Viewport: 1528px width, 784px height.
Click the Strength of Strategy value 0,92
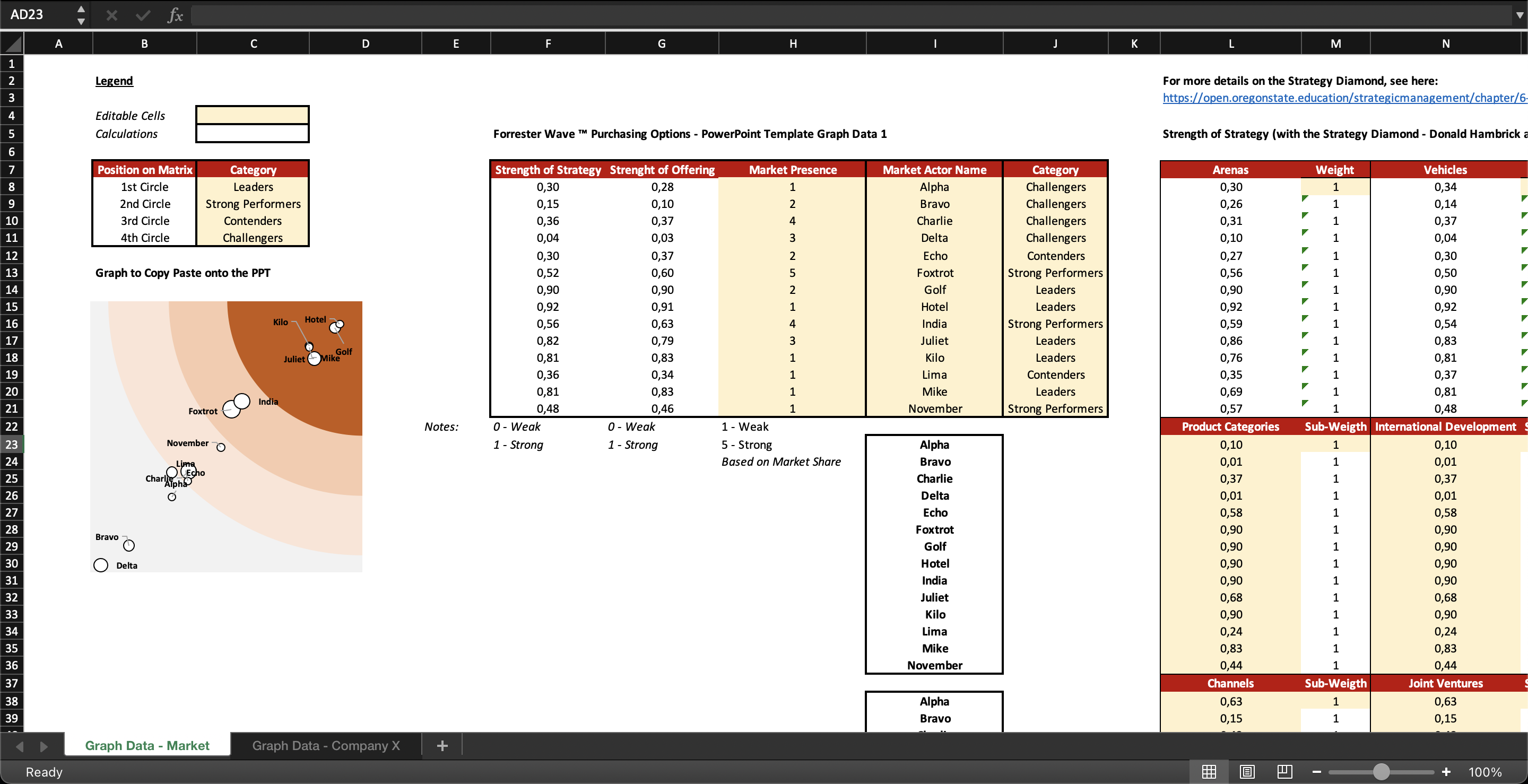pyautogui.click(x=548, y=307)
